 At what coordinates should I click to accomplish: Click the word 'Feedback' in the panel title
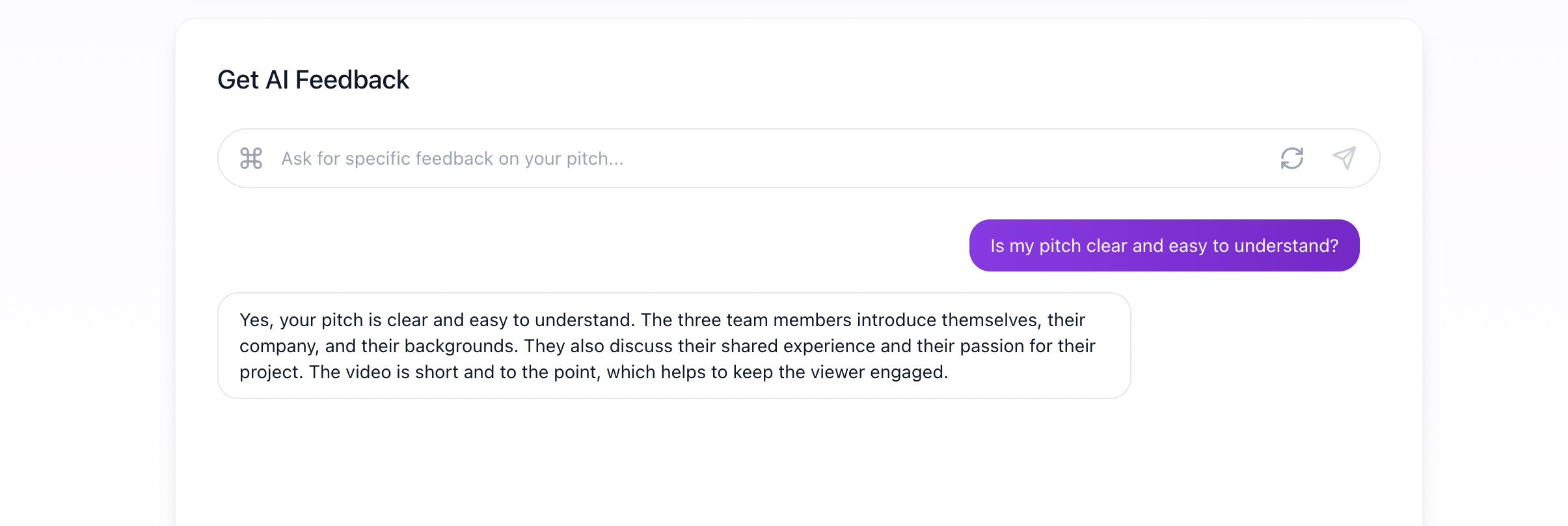[x=352, y=79]
